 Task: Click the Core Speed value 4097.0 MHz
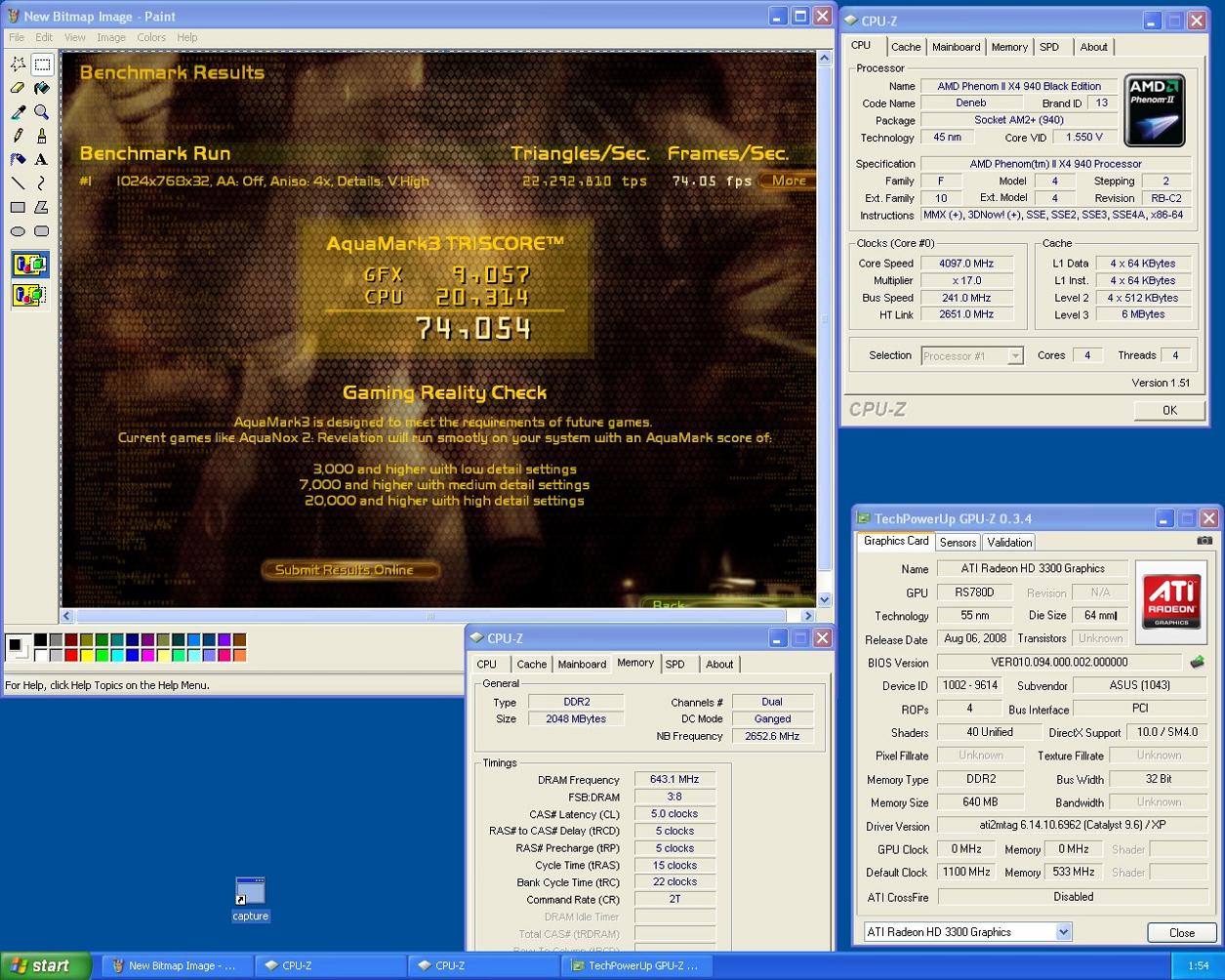pyautogui.click(x=966, y=264)
